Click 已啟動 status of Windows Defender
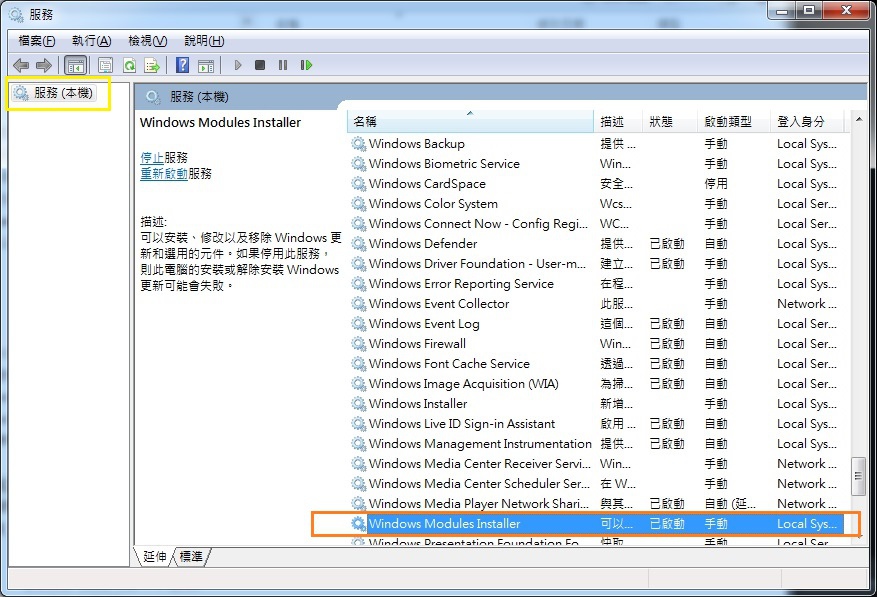This screenshot has height=597, width=877. point(667,244)
